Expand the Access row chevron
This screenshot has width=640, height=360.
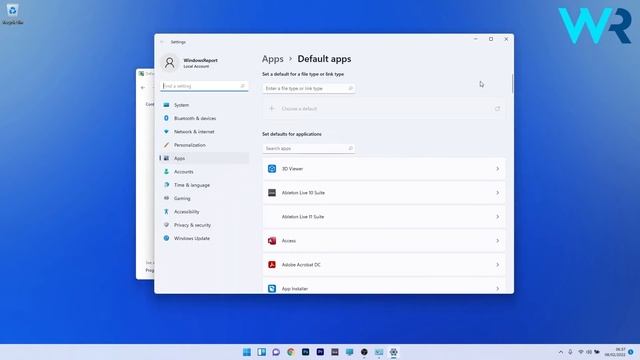coord(498,241)
